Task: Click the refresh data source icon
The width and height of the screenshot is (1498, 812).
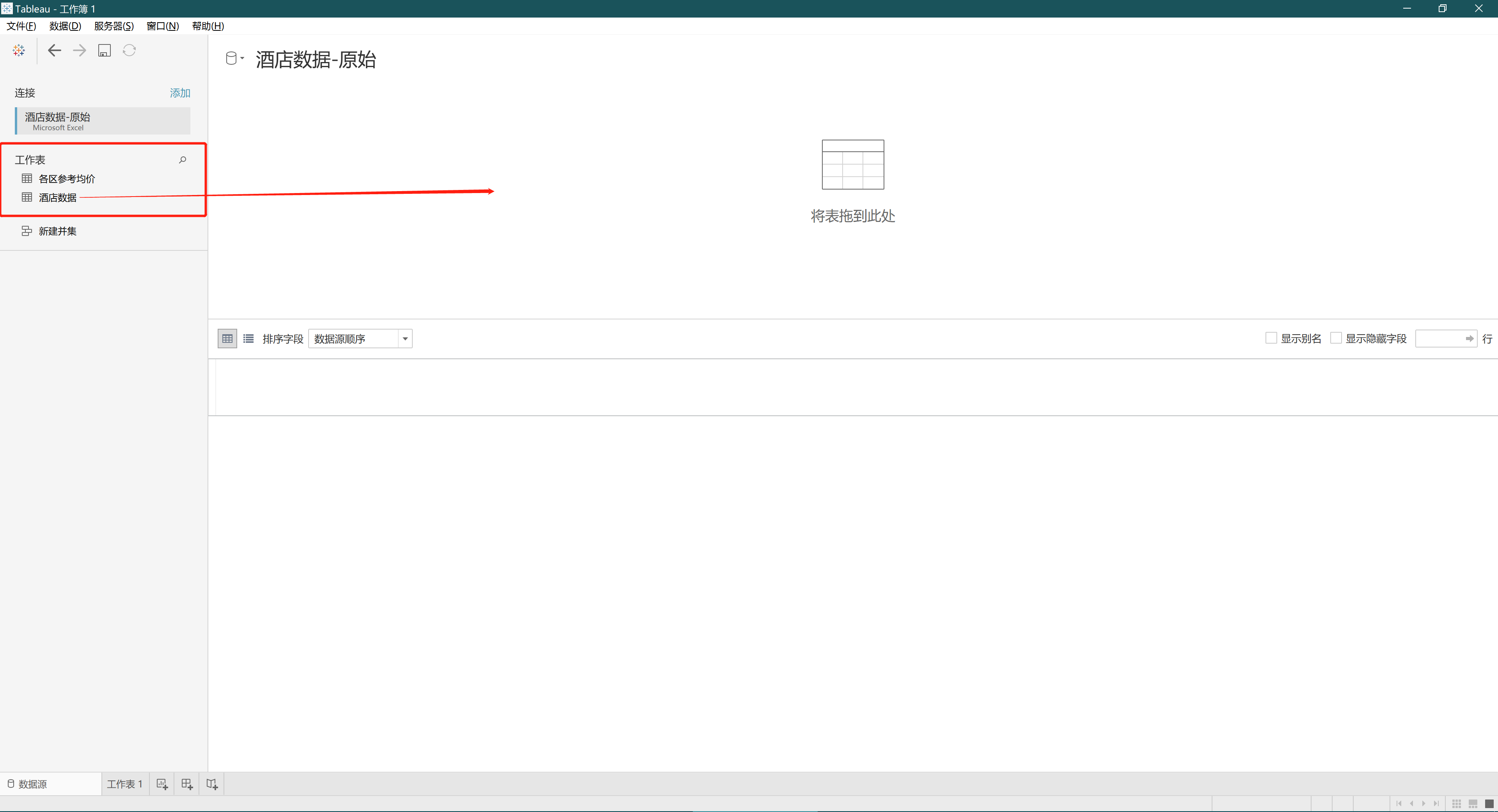Action: (x=129, y=51)
